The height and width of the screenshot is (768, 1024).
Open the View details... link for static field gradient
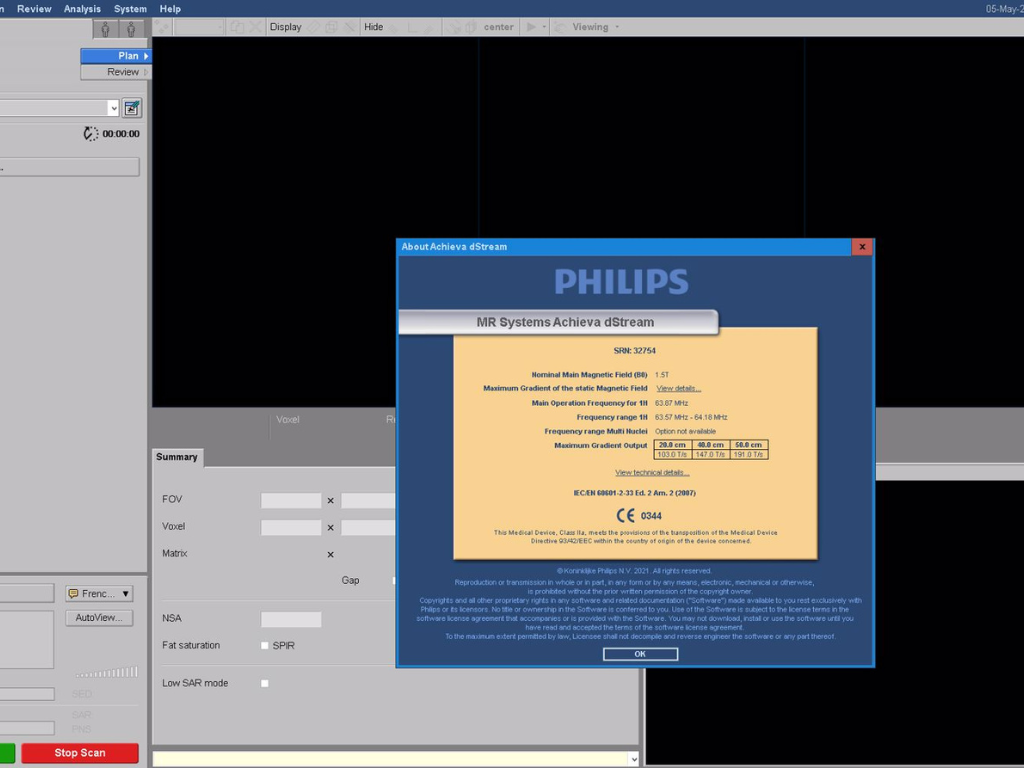coord(678,389)
